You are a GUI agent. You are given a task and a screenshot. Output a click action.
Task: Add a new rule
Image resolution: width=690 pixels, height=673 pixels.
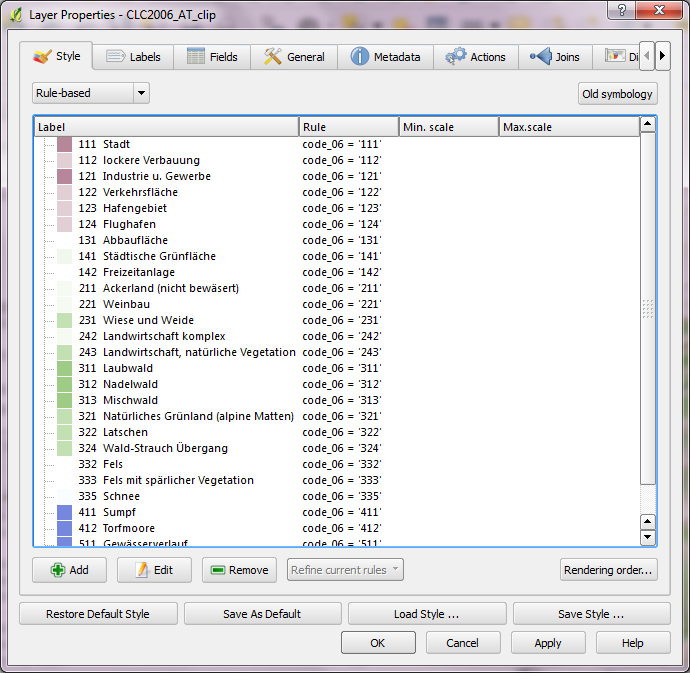coord(69,570)
